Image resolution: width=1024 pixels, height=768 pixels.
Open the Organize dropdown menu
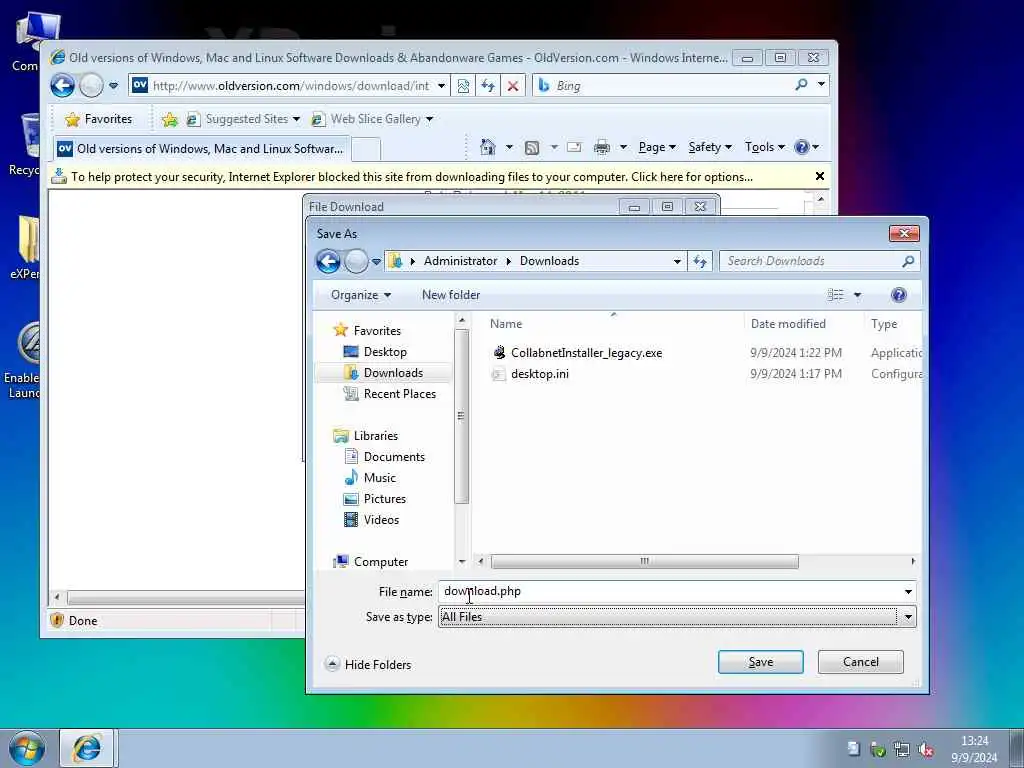(x=360, y=295)
